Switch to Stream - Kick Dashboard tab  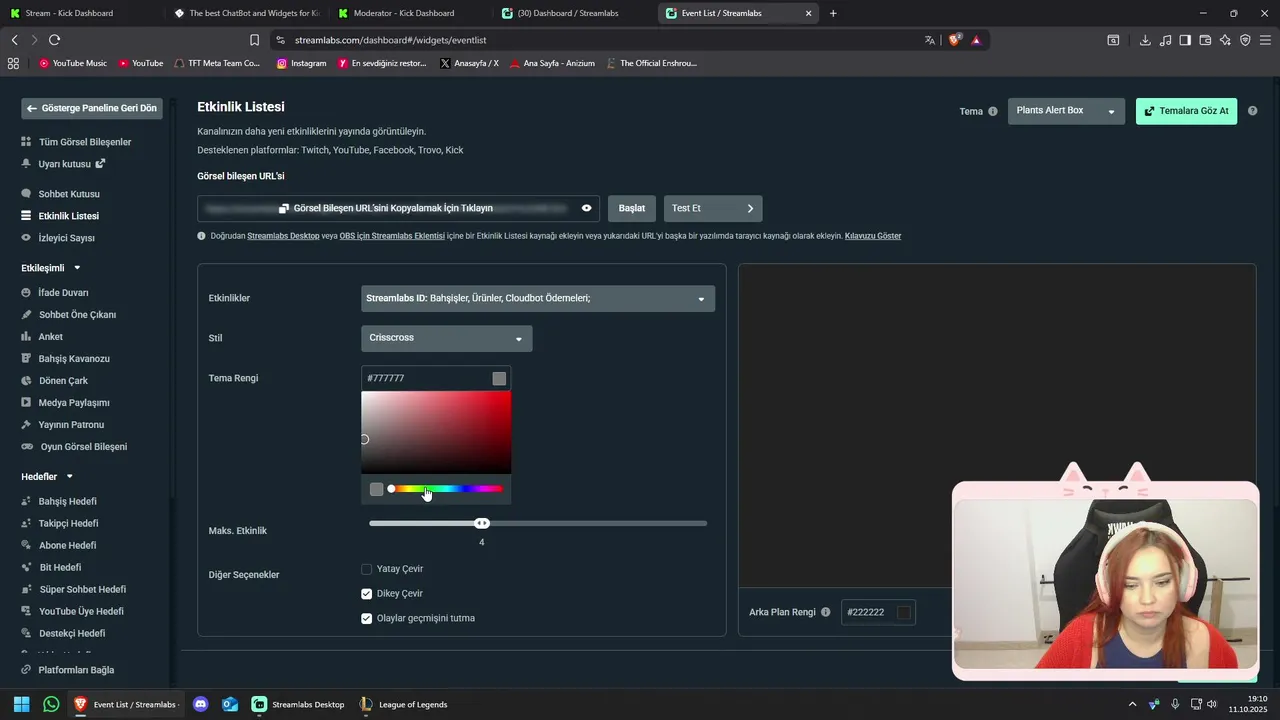[80, 13]
